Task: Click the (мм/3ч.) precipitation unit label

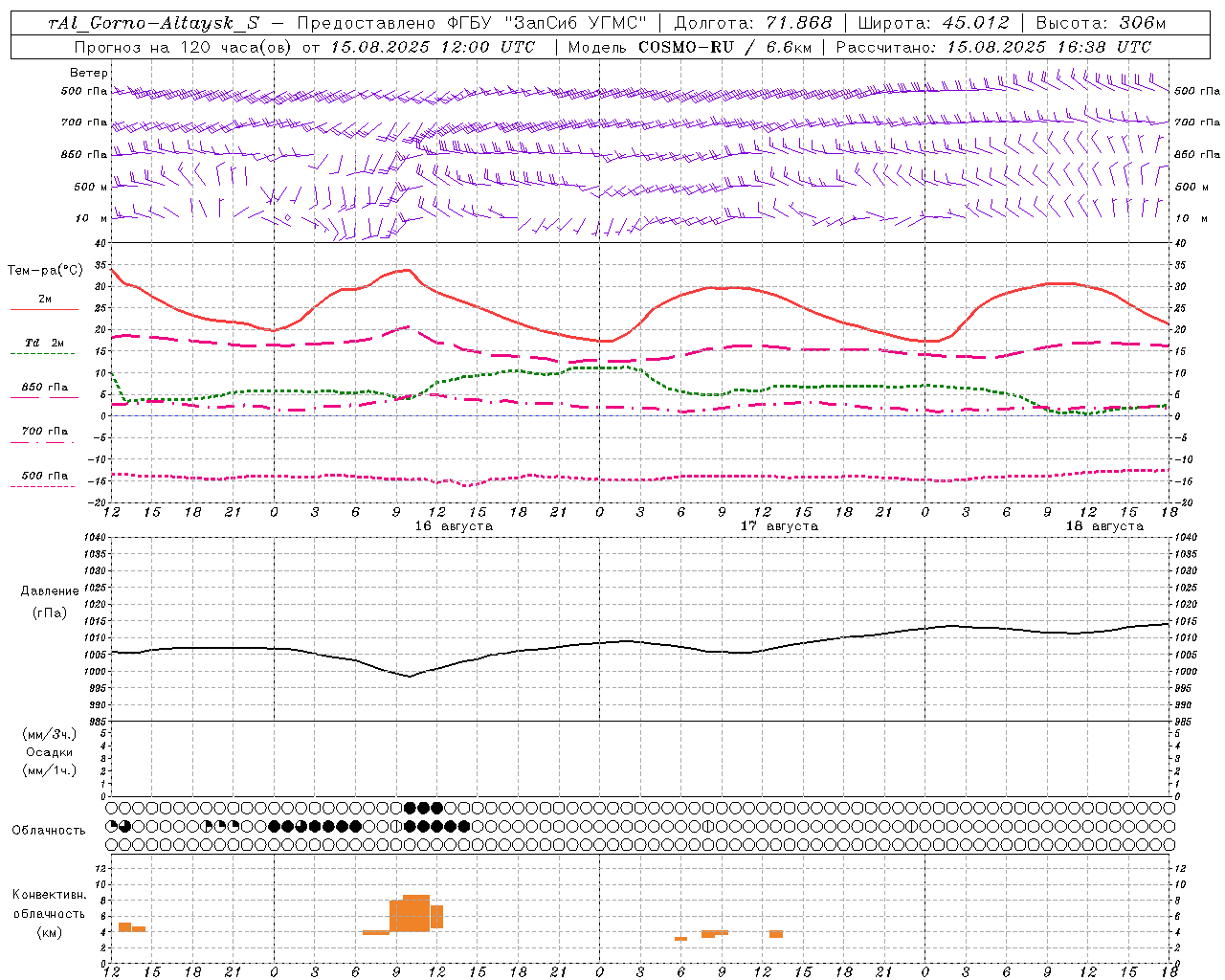Action: (x=50, y=734)
